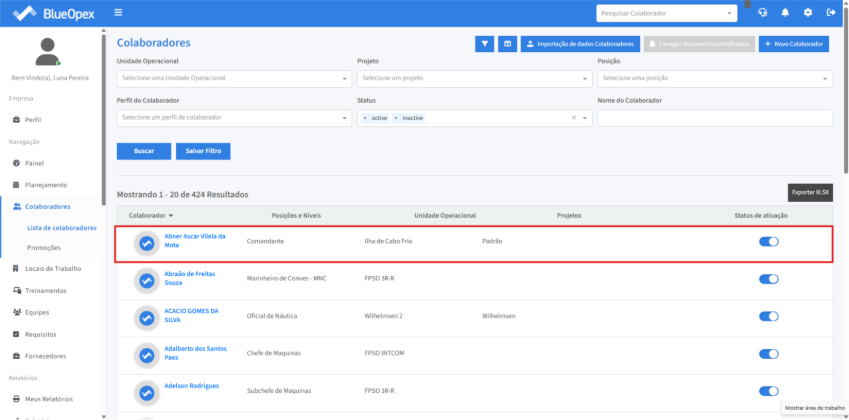Viewport: 849px width, 420px height.
Task: Open the notifications bell icon
Action: tap(785, 13)
